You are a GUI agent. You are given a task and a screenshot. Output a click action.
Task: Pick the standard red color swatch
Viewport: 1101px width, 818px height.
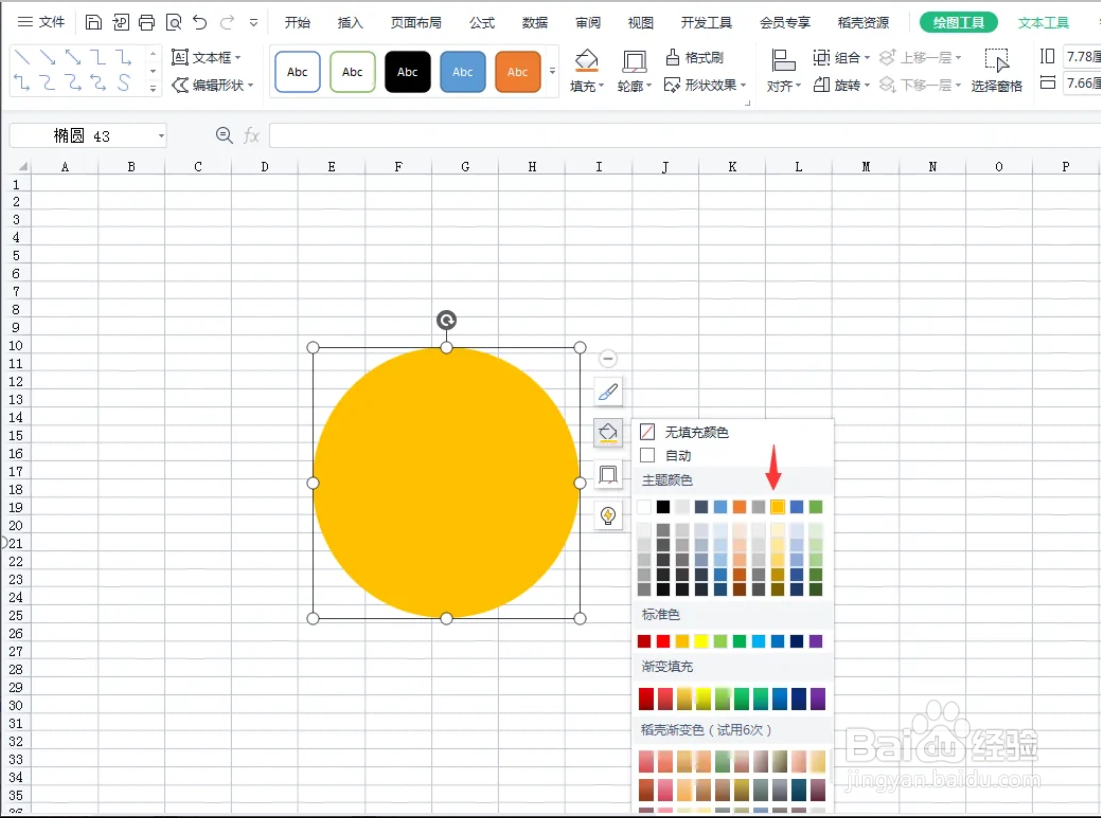pyautogui.click(x=663, y=641)
